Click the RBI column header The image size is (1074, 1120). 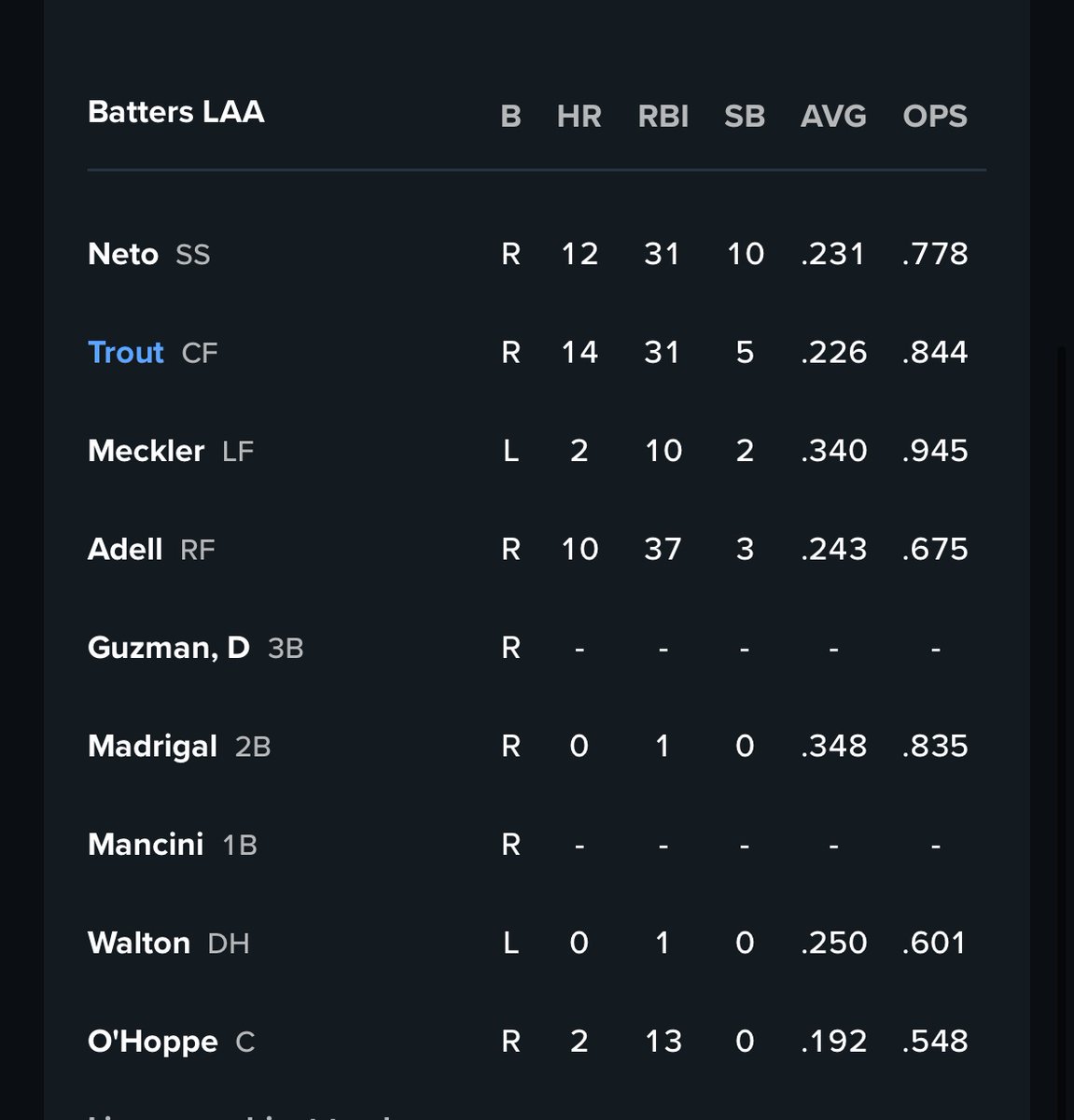click(663, 116)
